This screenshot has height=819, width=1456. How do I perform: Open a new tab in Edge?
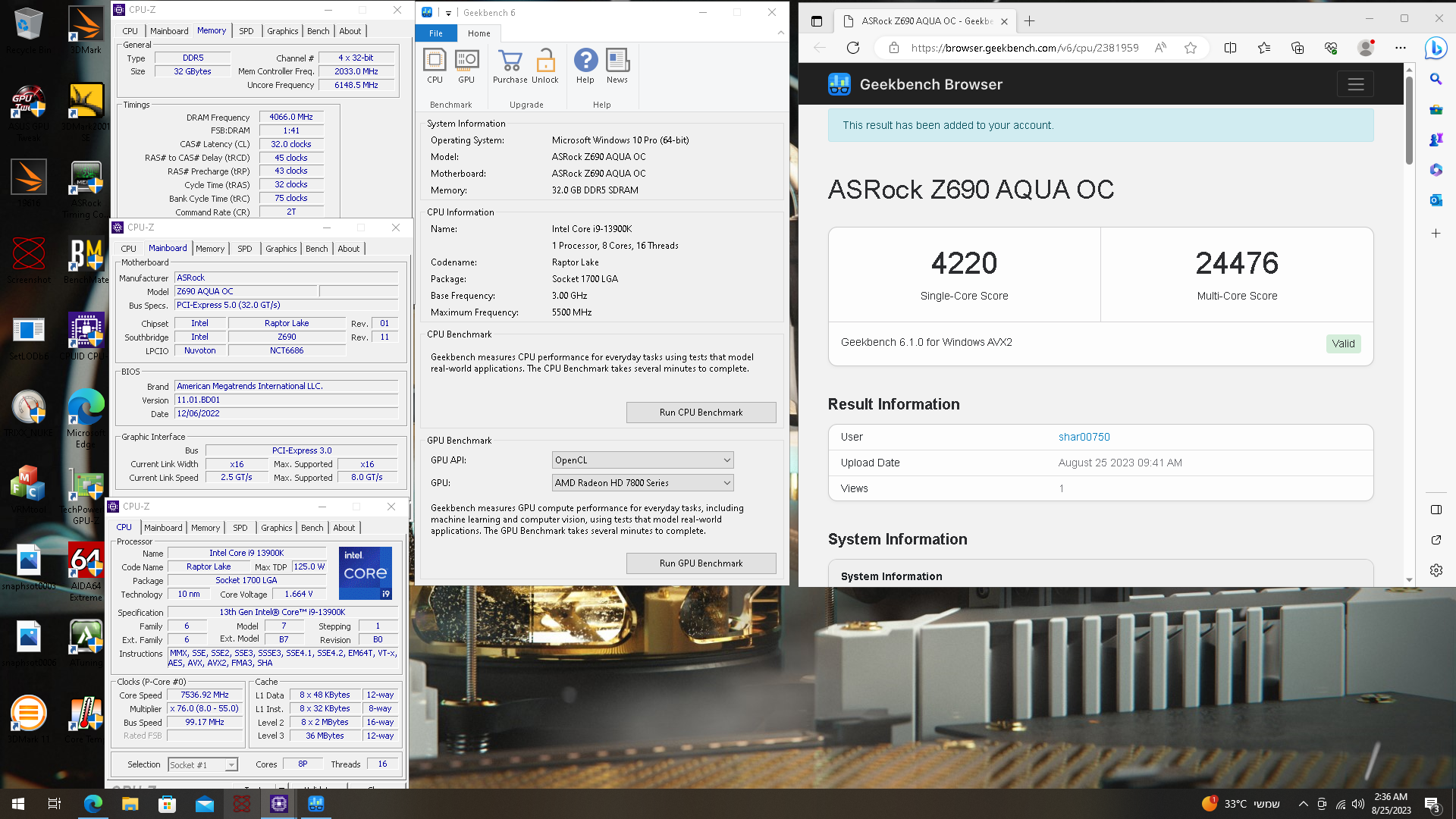pos(1029,21)
